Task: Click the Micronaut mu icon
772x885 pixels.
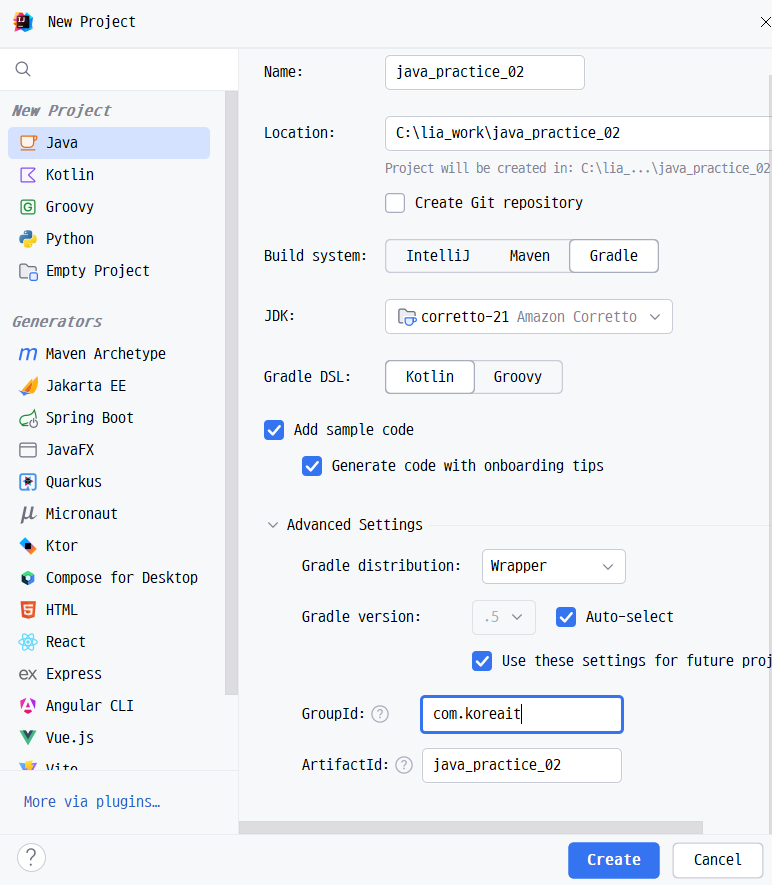Action: coord(28,514)
